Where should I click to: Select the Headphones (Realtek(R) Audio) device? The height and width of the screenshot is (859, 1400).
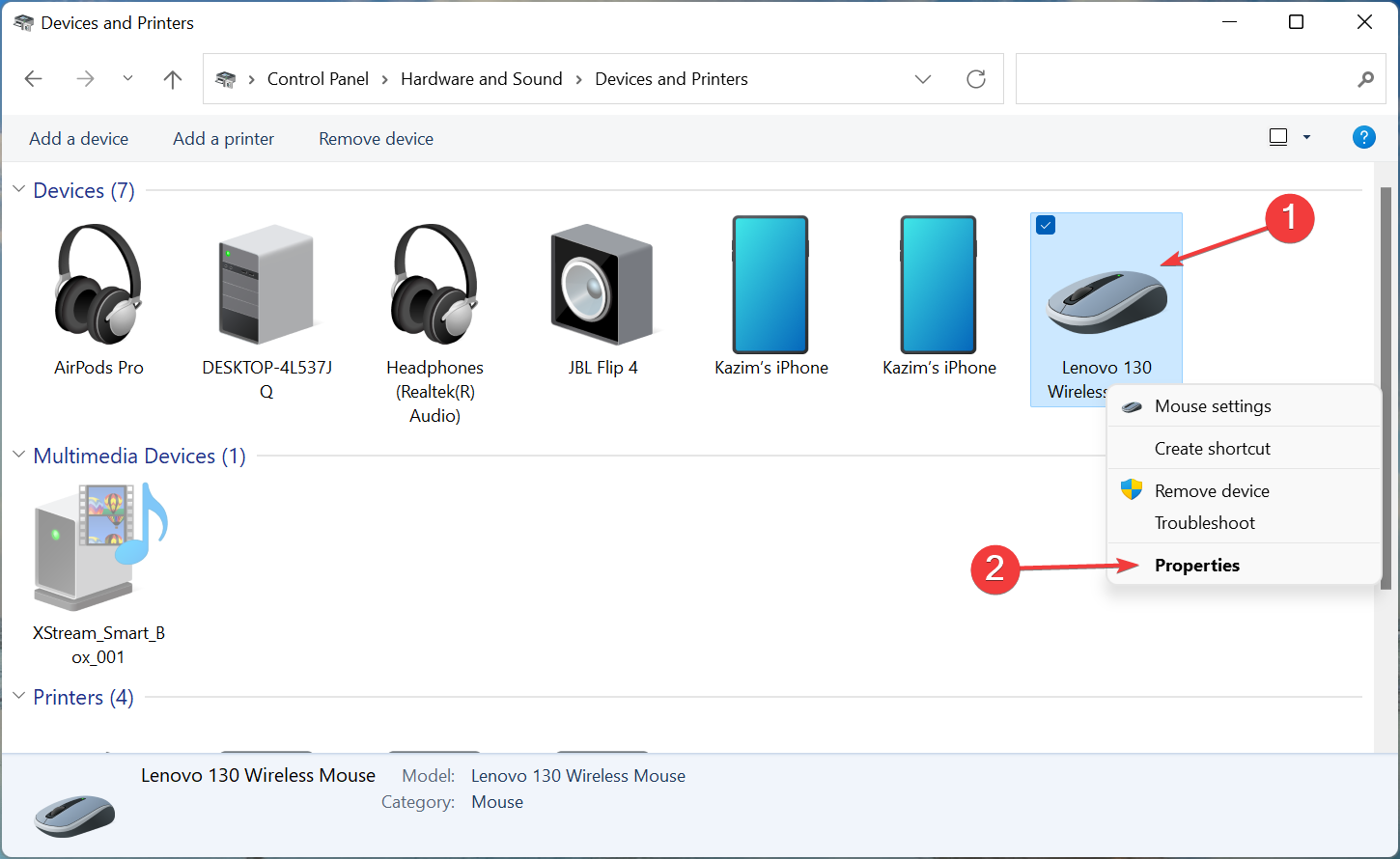coord(434,321)
